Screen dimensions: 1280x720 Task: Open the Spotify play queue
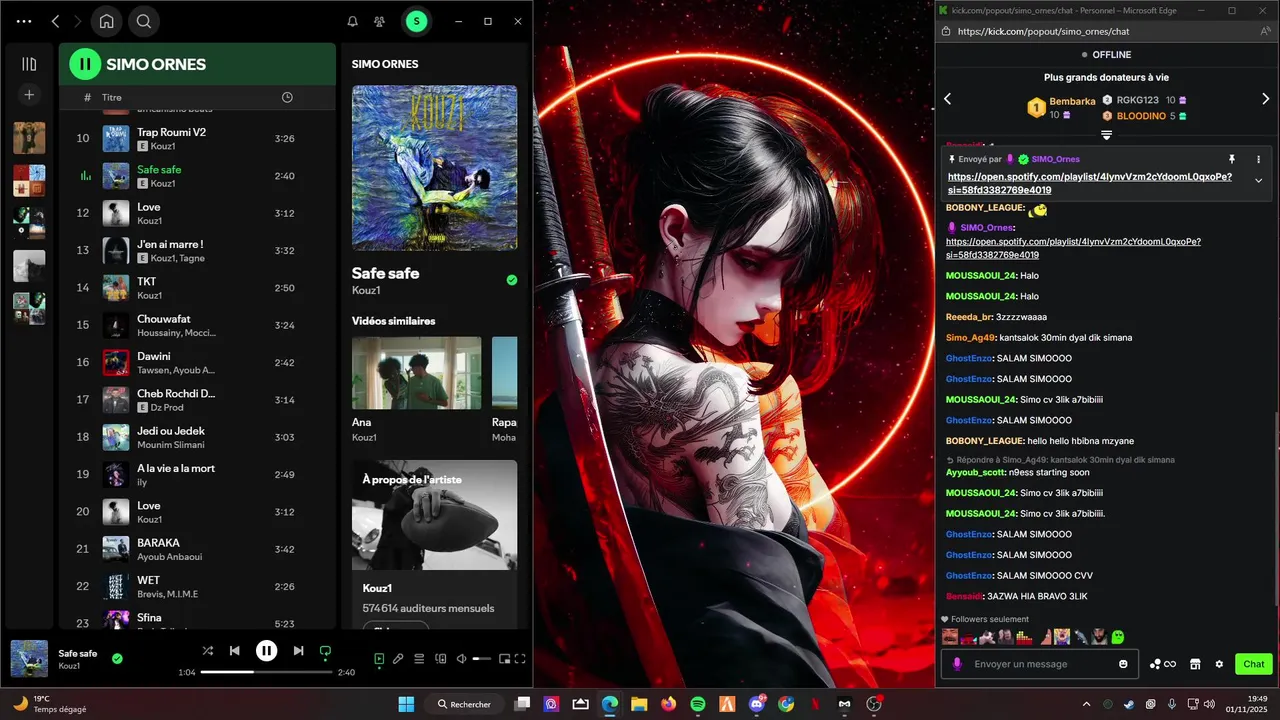pos(419,659)
